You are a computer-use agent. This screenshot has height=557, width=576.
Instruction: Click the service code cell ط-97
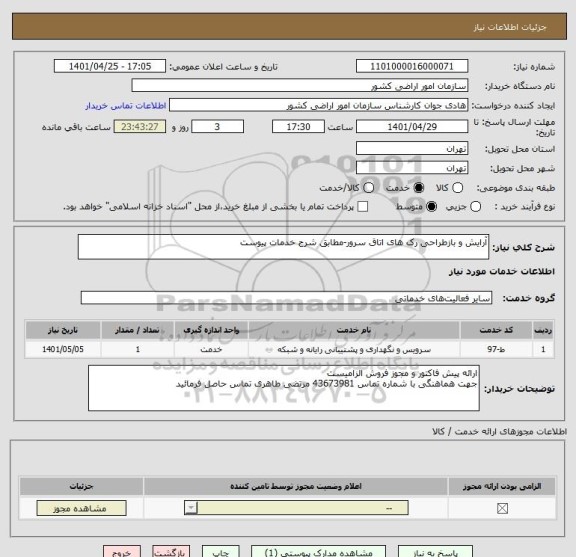[x=496, y=349]
